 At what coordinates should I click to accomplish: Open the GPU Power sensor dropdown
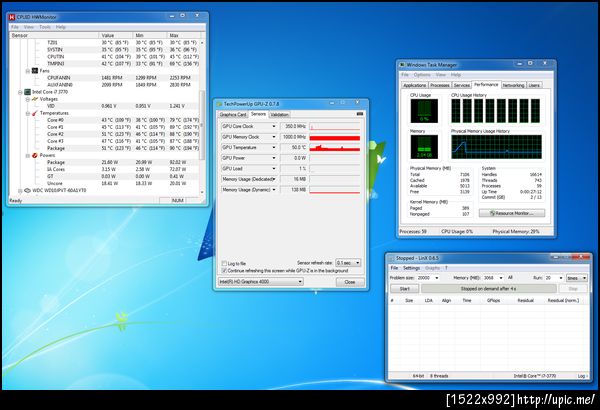click(x=274, y=158)
